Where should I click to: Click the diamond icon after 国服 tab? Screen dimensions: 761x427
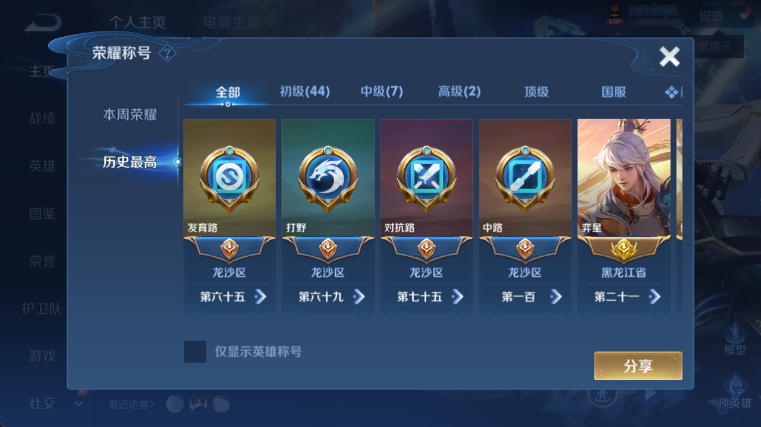pos(672,92)
